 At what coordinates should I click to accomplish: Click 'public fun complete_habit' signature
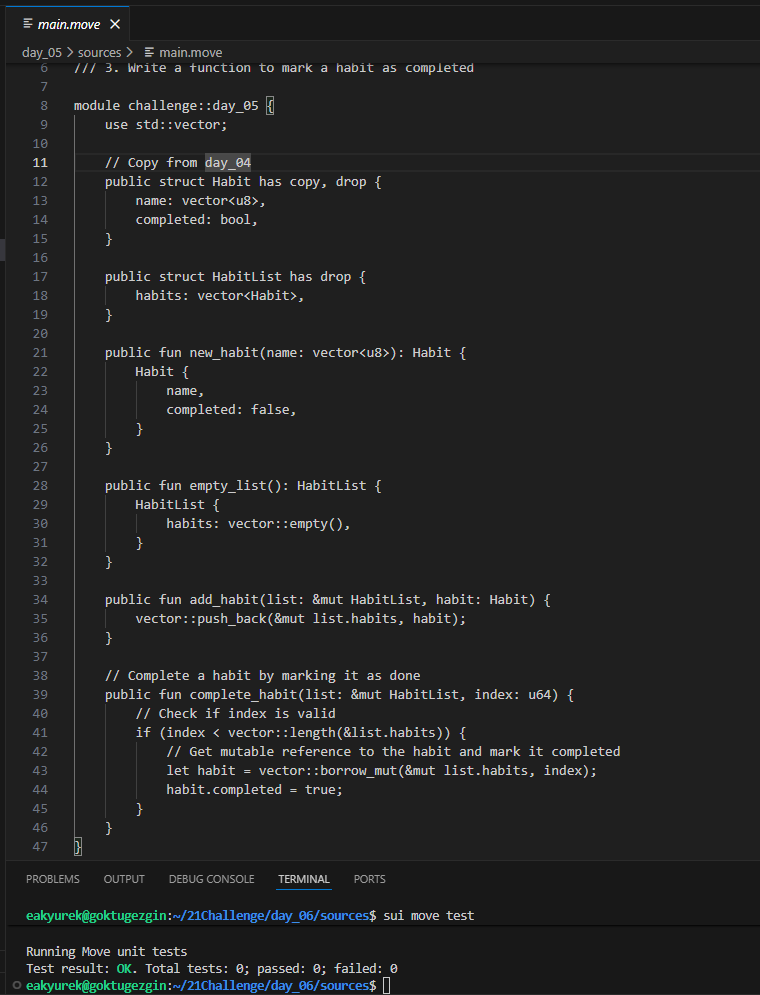[x=339, y=694]
